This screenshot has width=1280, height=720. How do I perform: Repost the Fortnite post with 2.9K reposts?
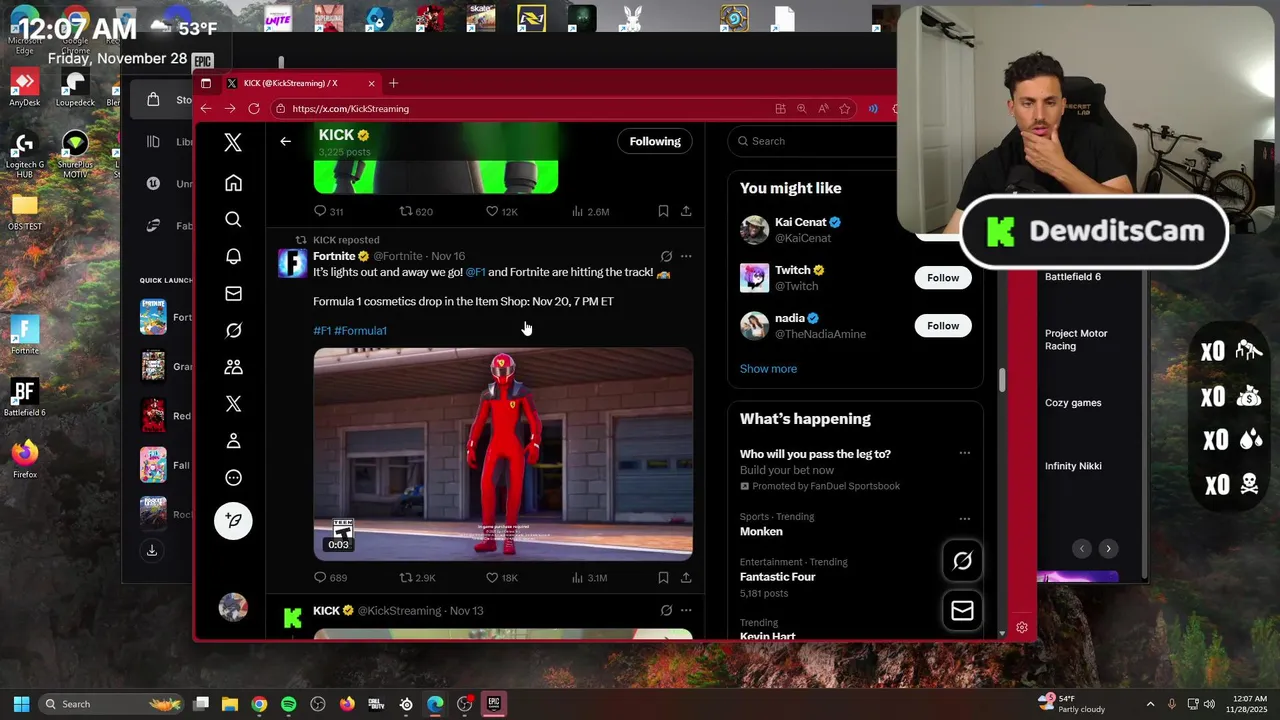pos(406,578)
